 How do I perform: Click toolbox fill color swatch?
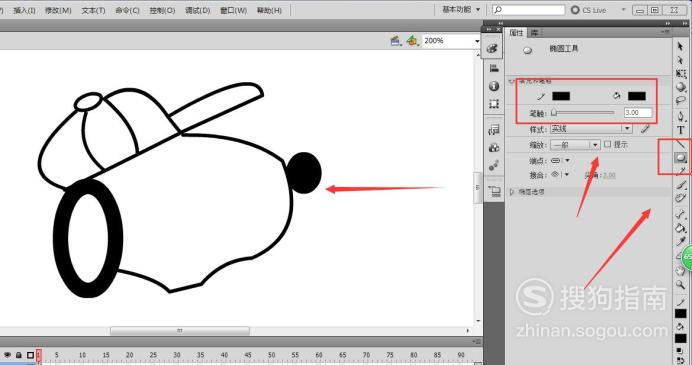[x=681, y=339]
